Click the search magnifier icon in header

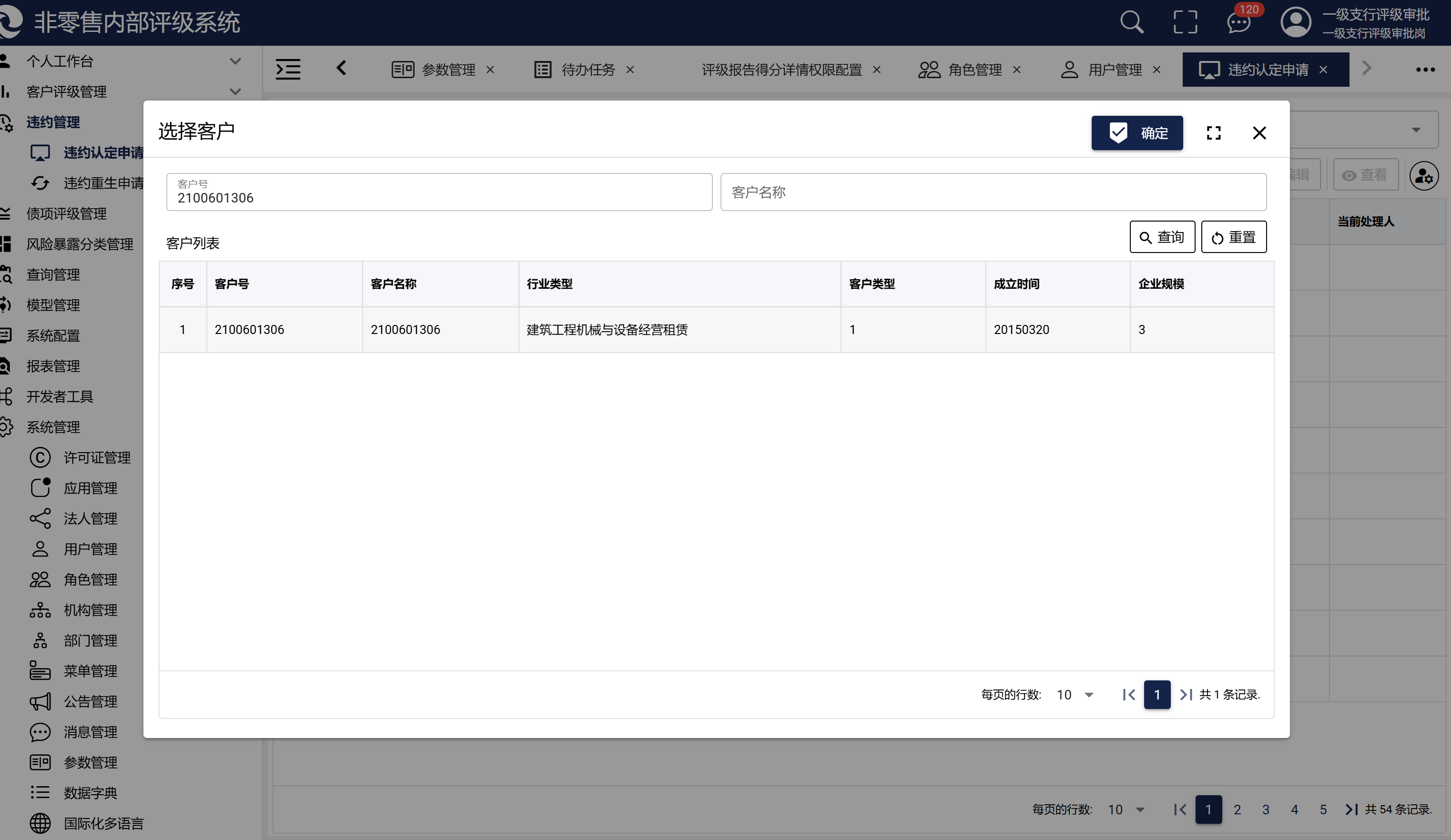[x=1131, y=22]
